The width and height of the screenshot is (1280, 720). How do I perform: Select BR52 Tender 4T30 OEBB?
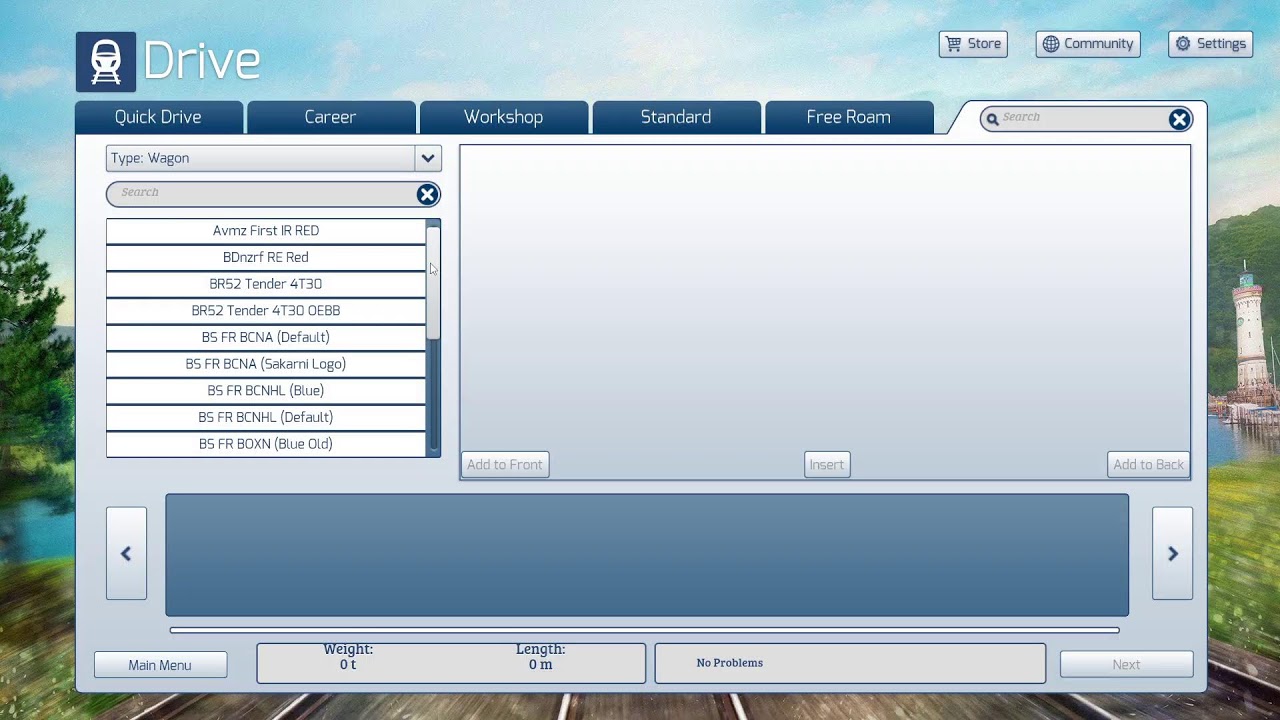[265, 311]
